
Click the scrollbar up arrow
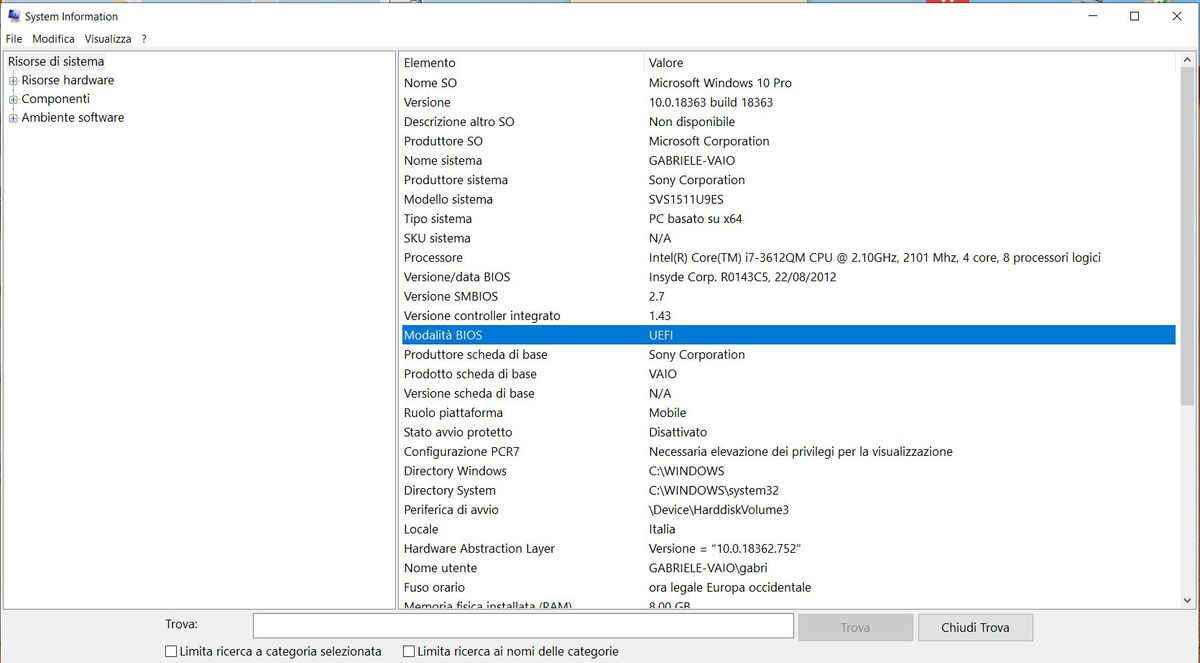coord(1188,61)
